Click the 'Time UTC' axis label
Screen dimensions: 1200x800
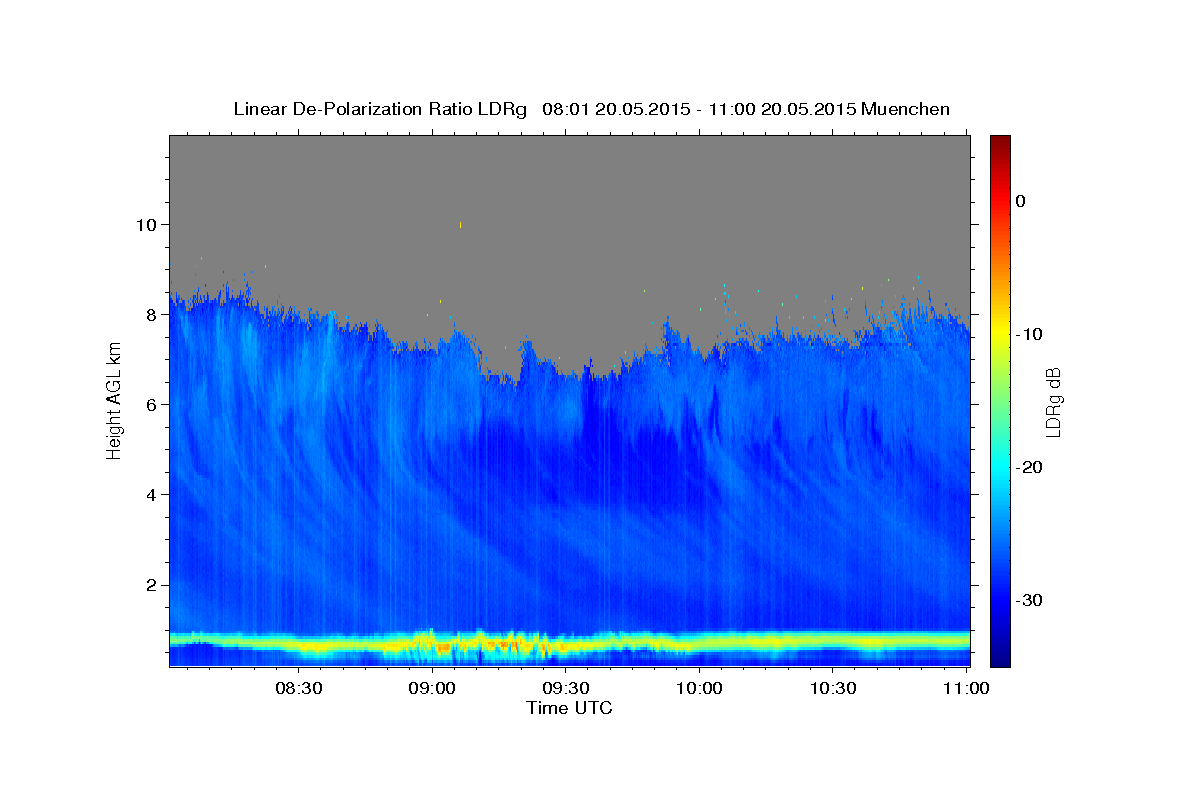coord(569,708)
